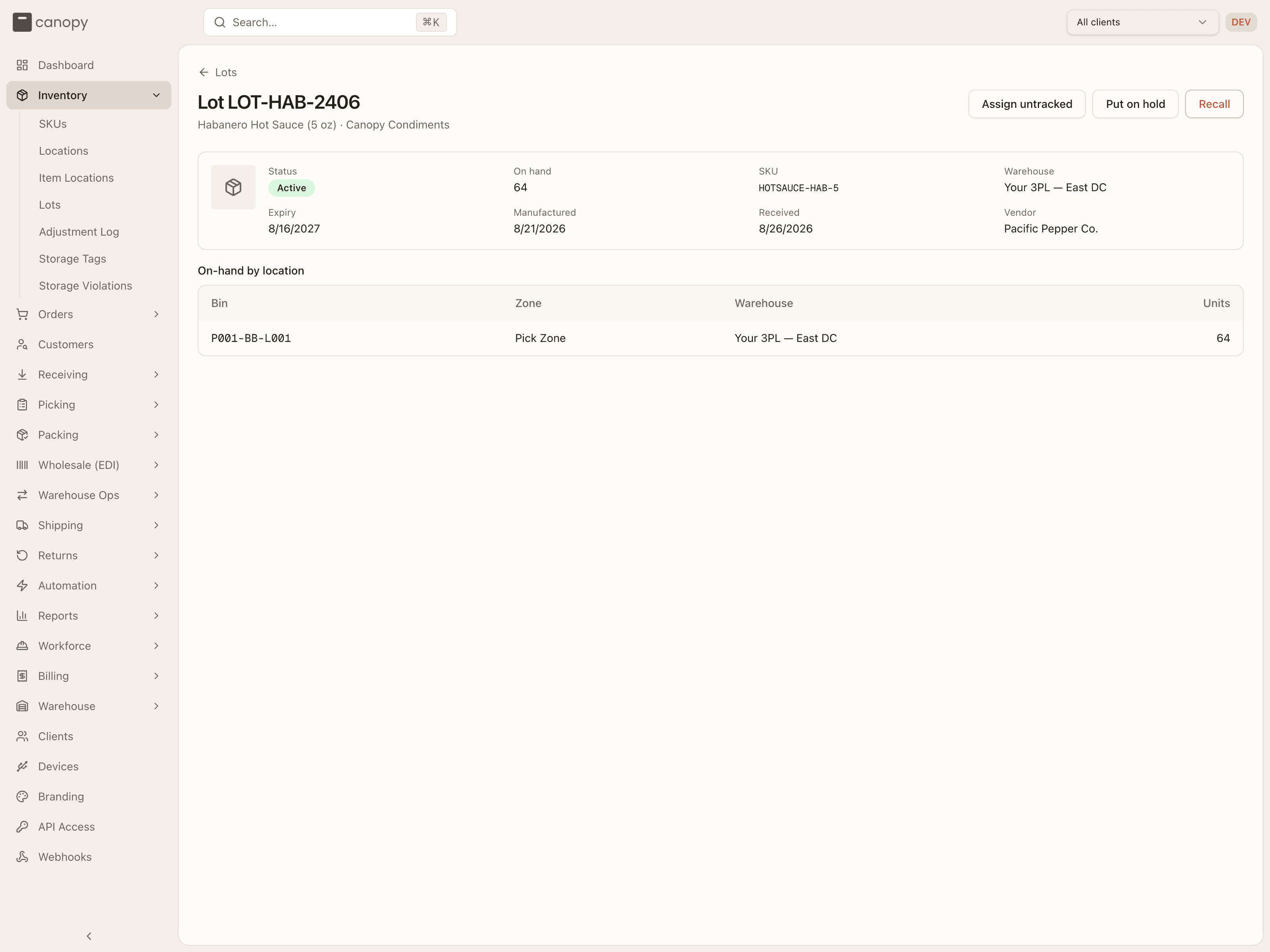Click the Shipping truck icon
This screenshot has height=952, width=1270.
tap(22, 526)
